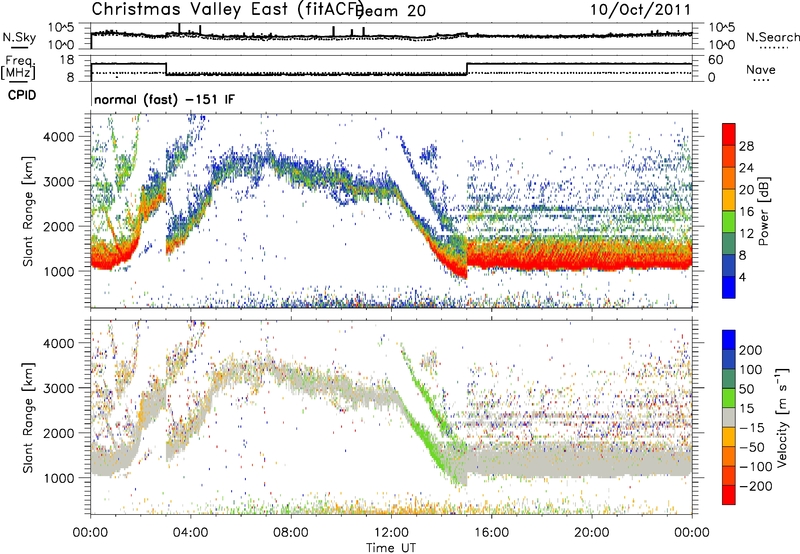
Task: Click the 'normal (fast) -151 IF' text
Action: coord(164,99)
